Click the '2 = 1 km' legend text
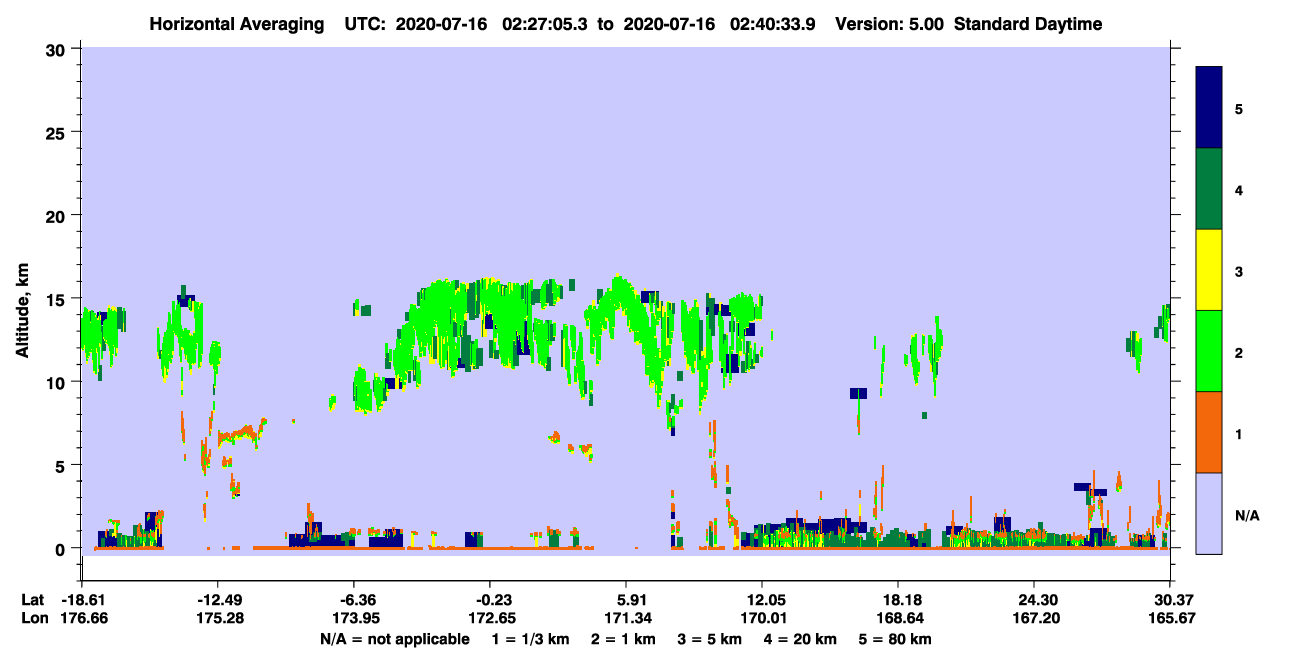Screen dimensions: 1300x667 [x=622, y=639]
